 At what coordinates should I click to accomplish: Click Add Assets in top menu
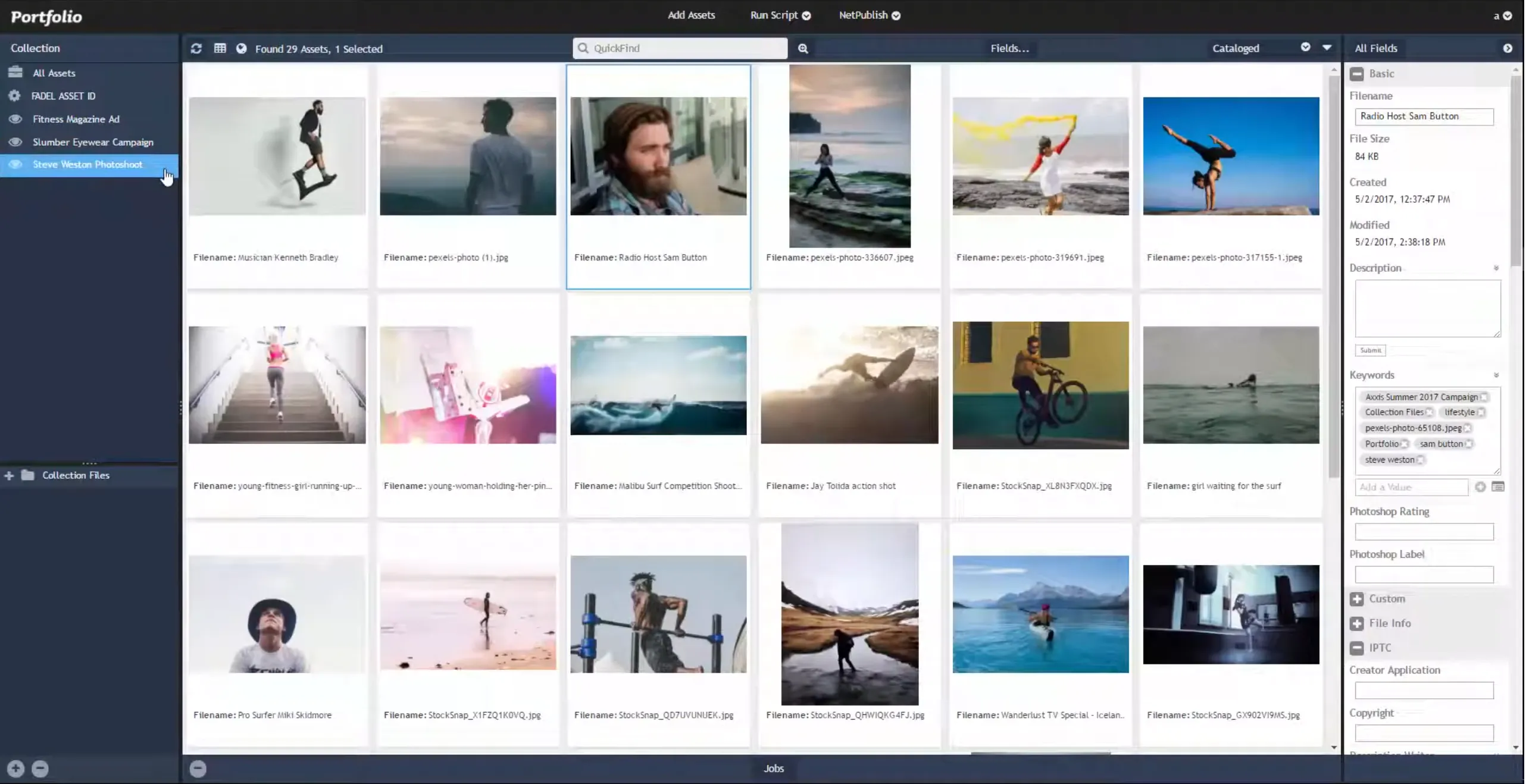[691, 15]
